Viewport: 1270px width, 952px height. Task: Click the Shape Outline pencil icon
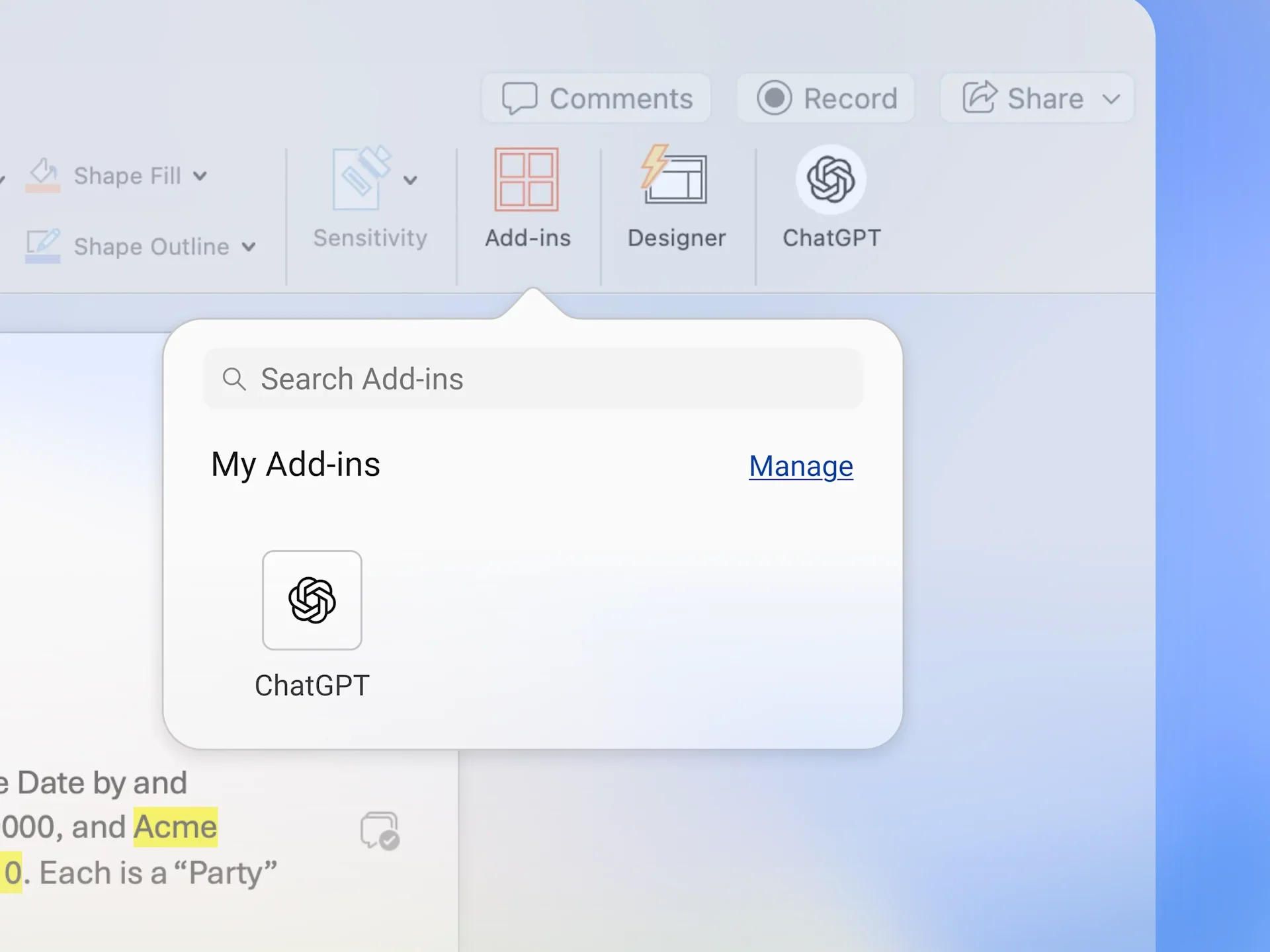tap(43, 245)
